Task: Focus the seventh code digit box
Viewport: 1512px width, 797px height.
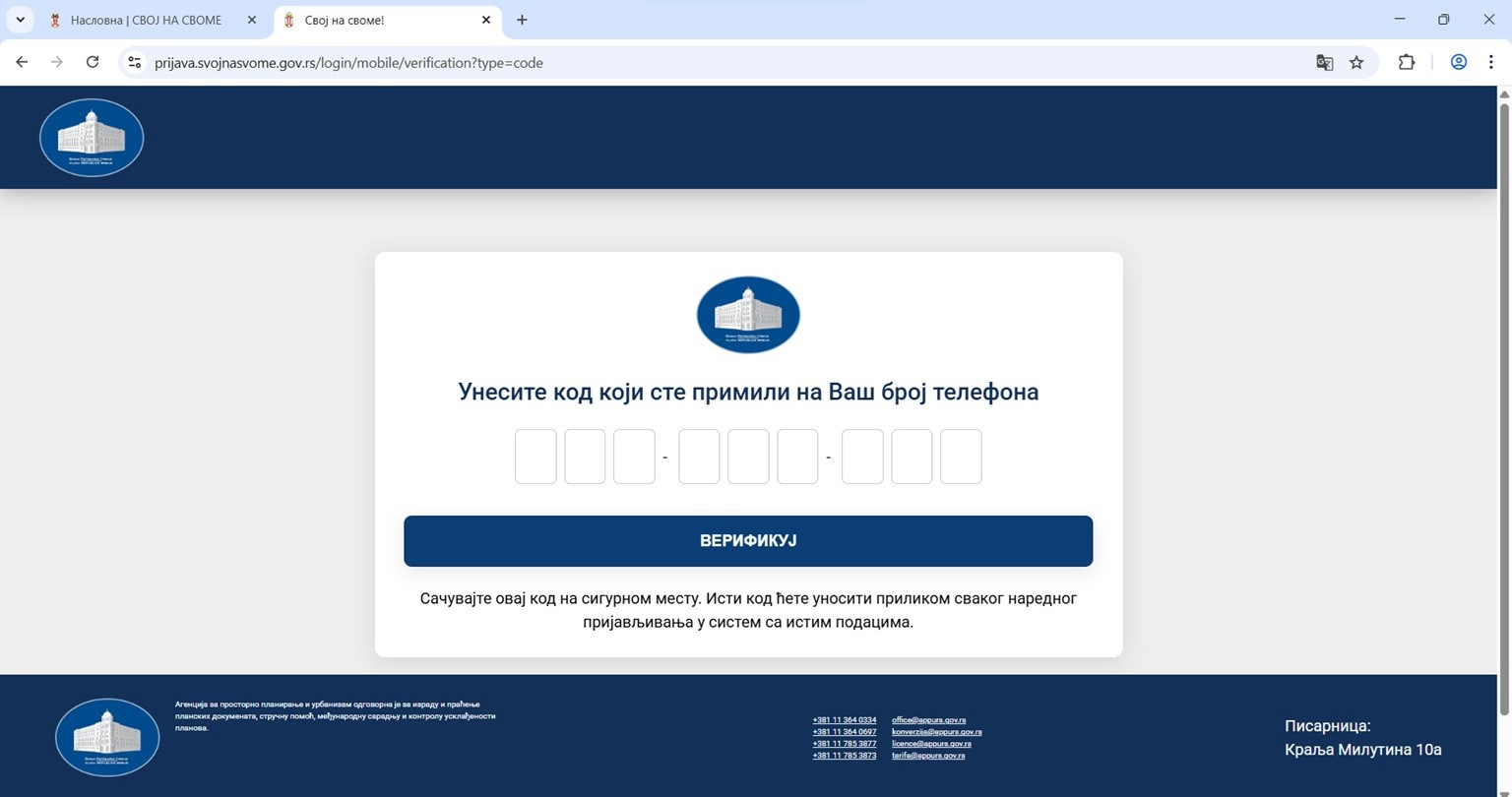Action: click(x=862, y=457)
